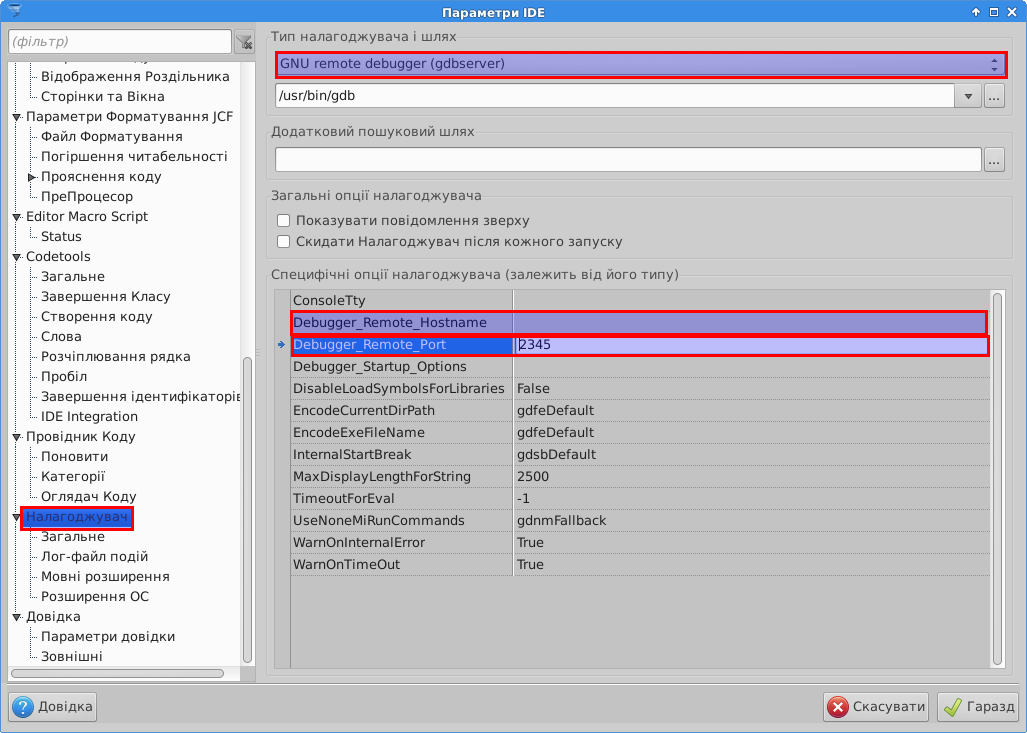Click the Debugger_Remote_Port value field
Image resolution: width=1027 pixels, height=733 pixels.
click(x=751, y=345)
